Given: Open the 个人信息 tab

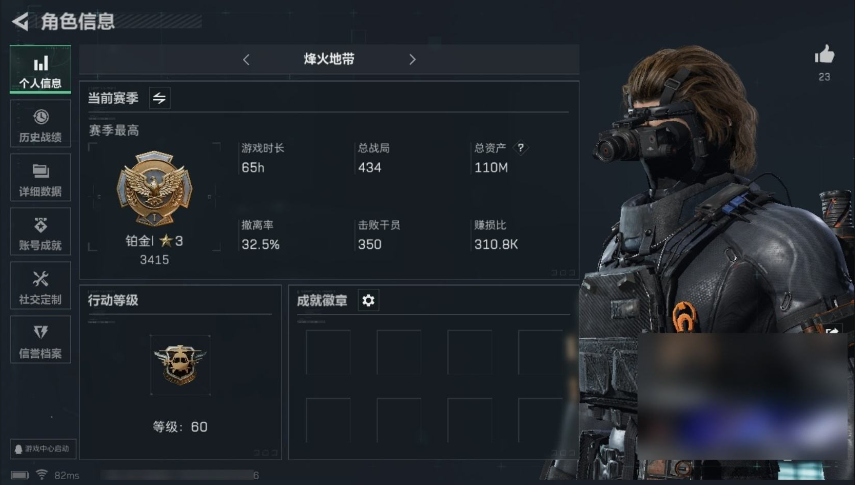Looking at the screenshot, I should (40, 70).
